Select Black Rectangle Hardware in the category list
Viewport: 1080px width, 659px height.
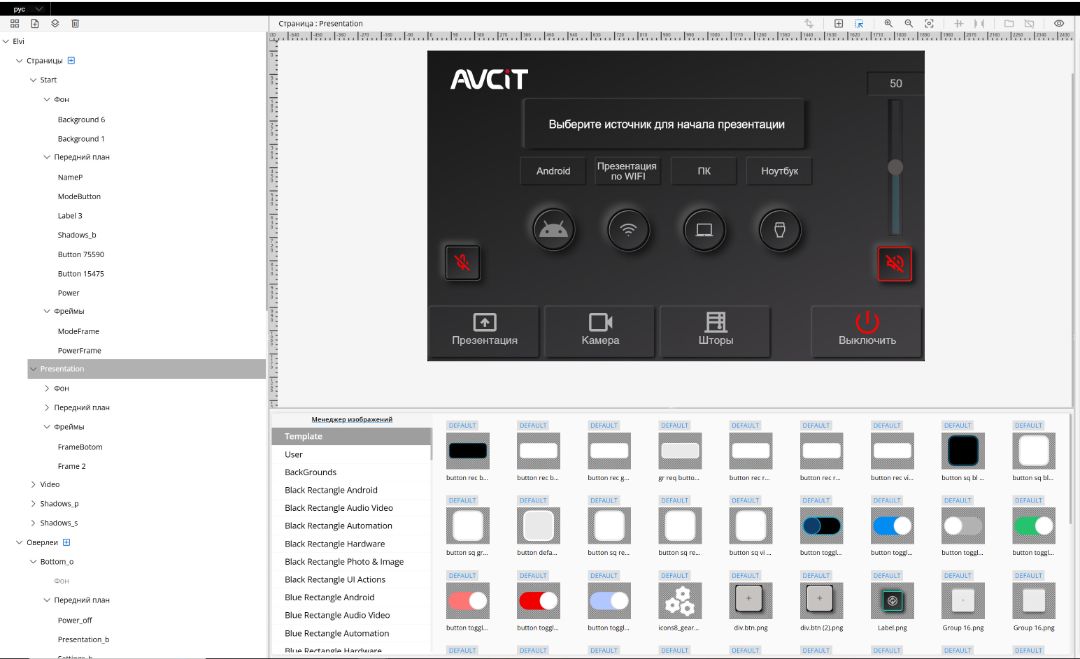click(334, 544)
